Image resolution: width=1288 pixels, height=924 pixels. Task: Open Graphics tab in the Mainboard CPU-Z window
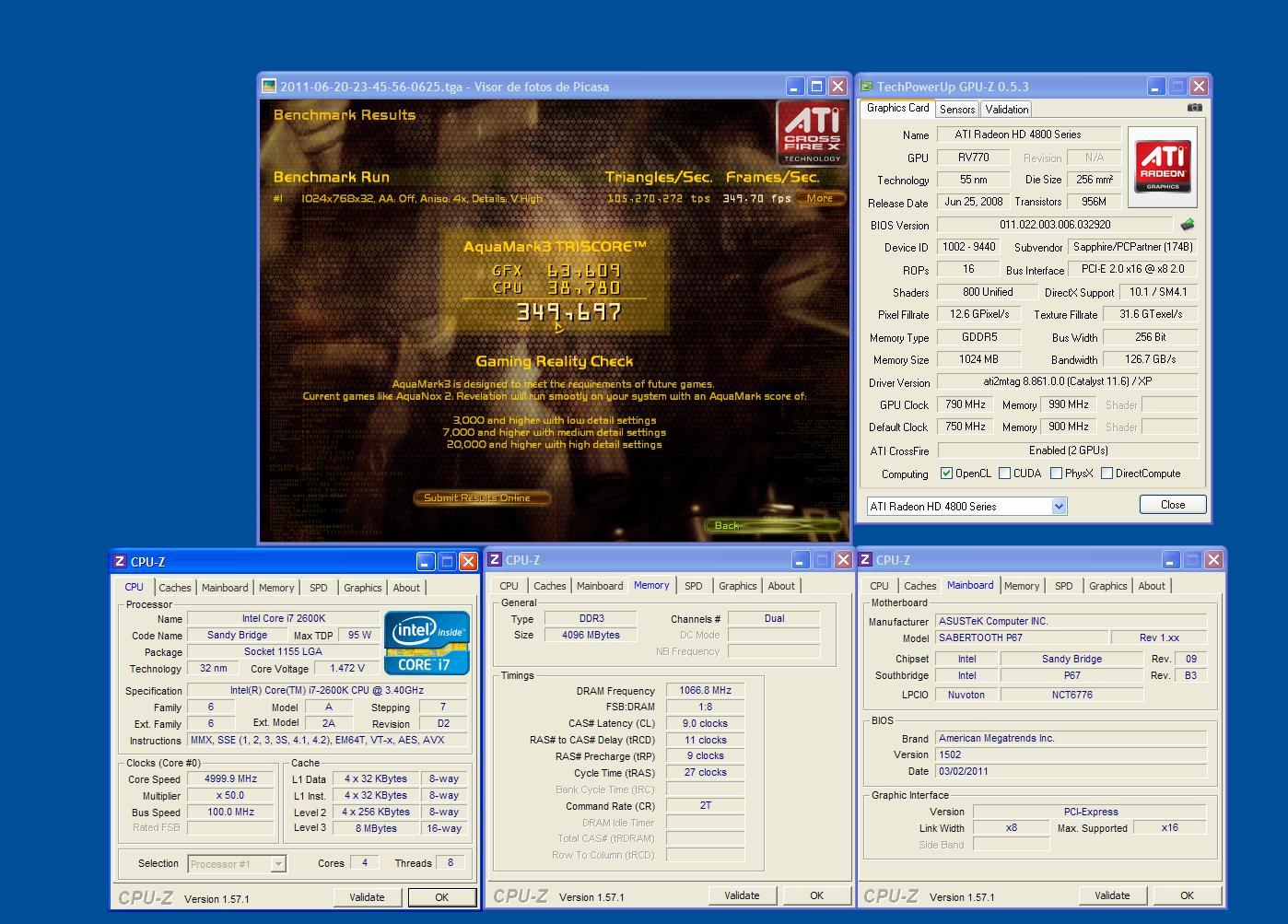point(1107,586)
